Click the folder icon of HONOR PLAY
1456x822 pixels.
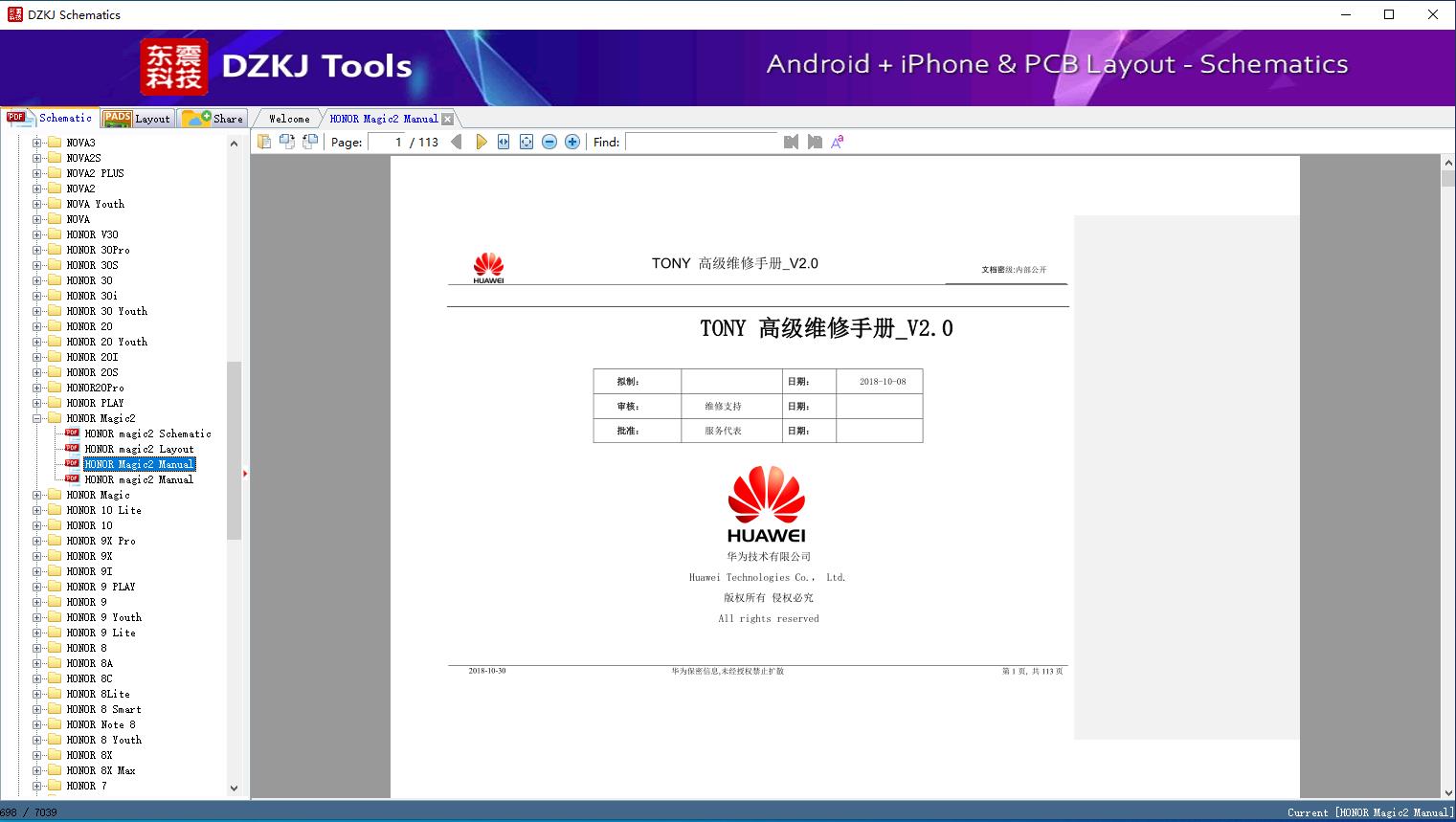pyautogui.click(x=55, y=403)
